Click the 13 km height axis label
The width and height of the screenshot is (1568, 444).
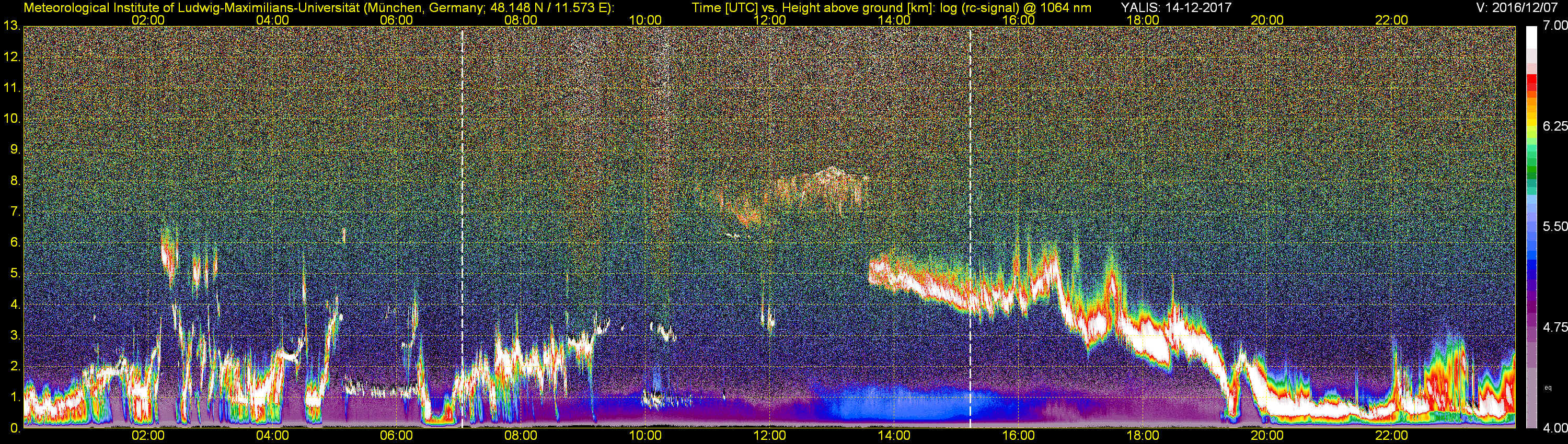tap(11, 26)
